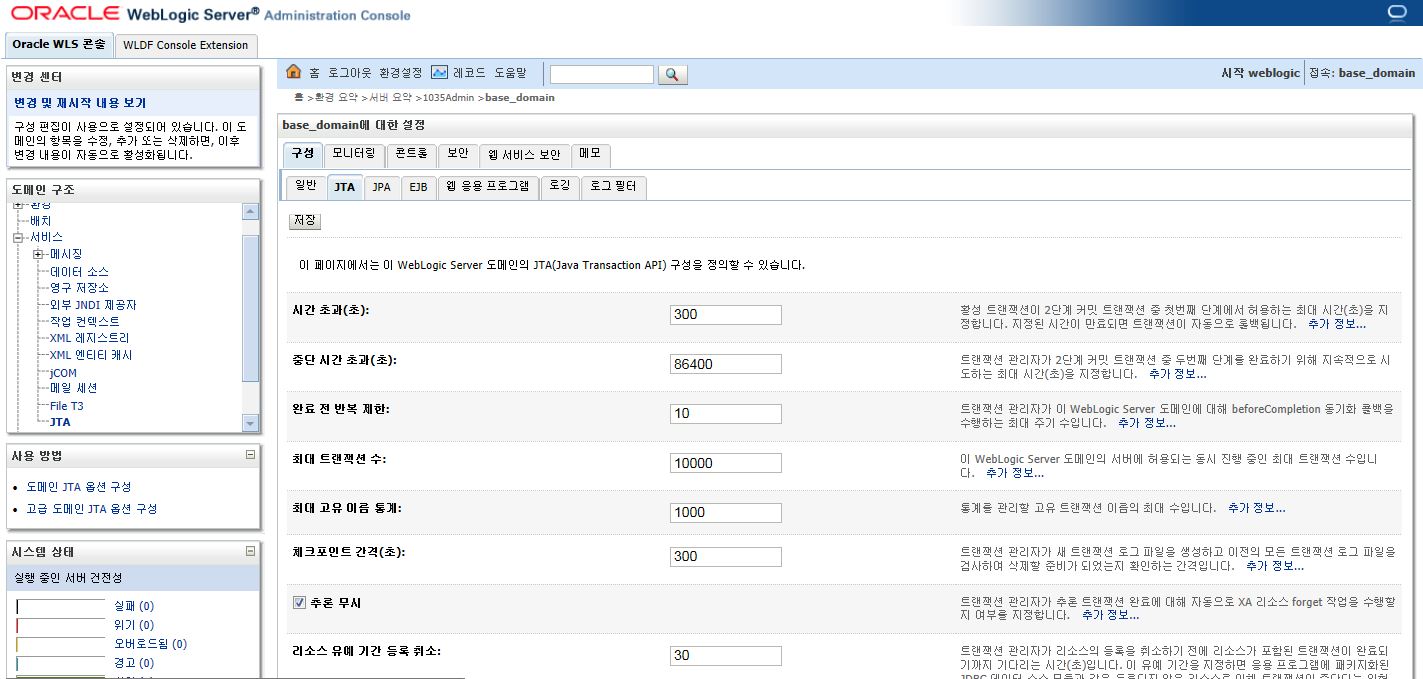The image size is (1423, 679).
Task: Switch to the 콘트롤 tab
Action: [411, 155]
